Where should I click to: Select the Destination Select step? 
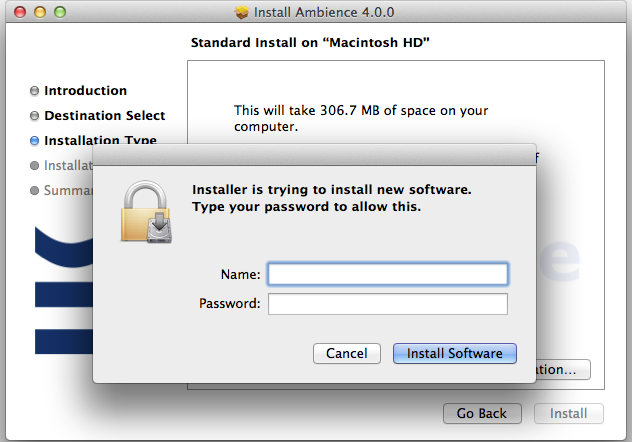coord(105,116)
